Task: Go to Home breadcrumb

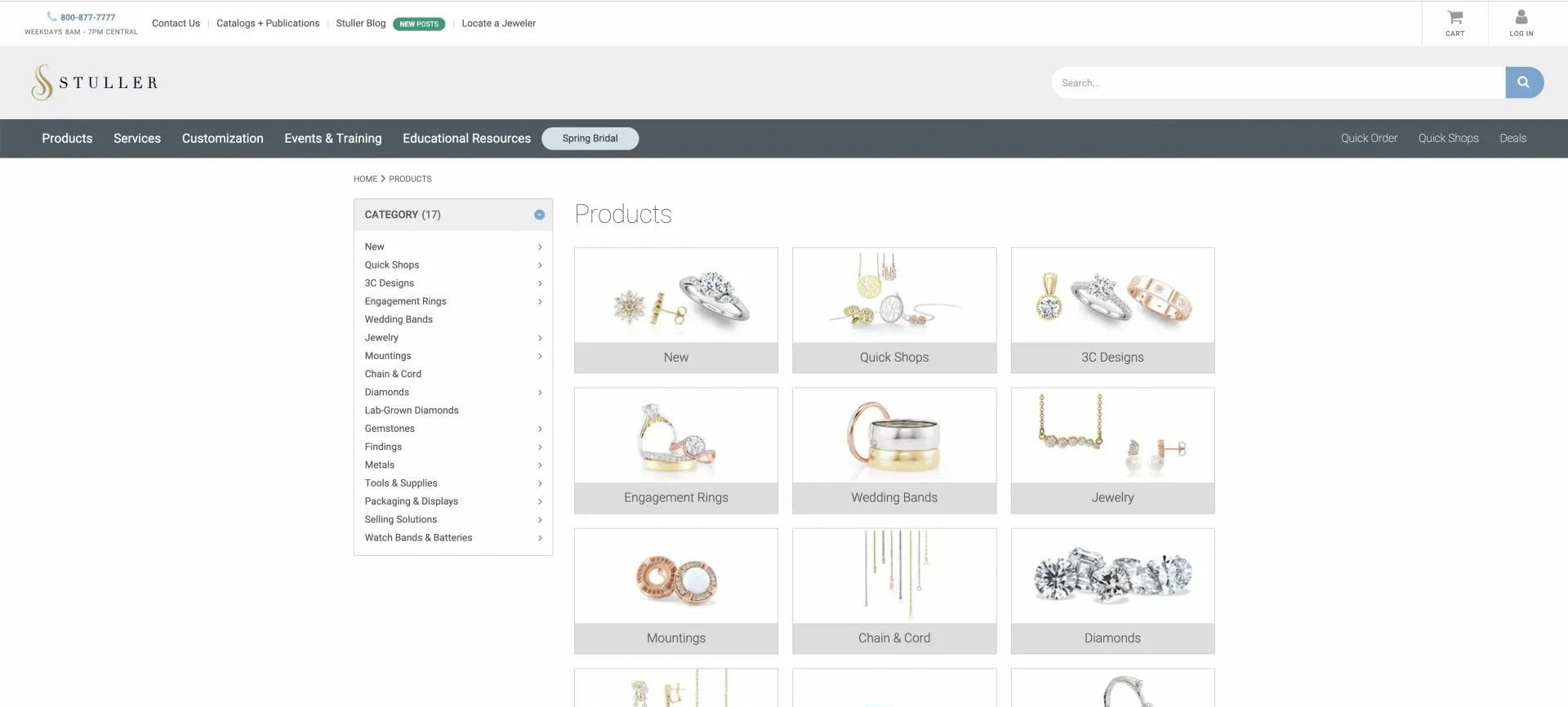Action: tap(365, 179)
